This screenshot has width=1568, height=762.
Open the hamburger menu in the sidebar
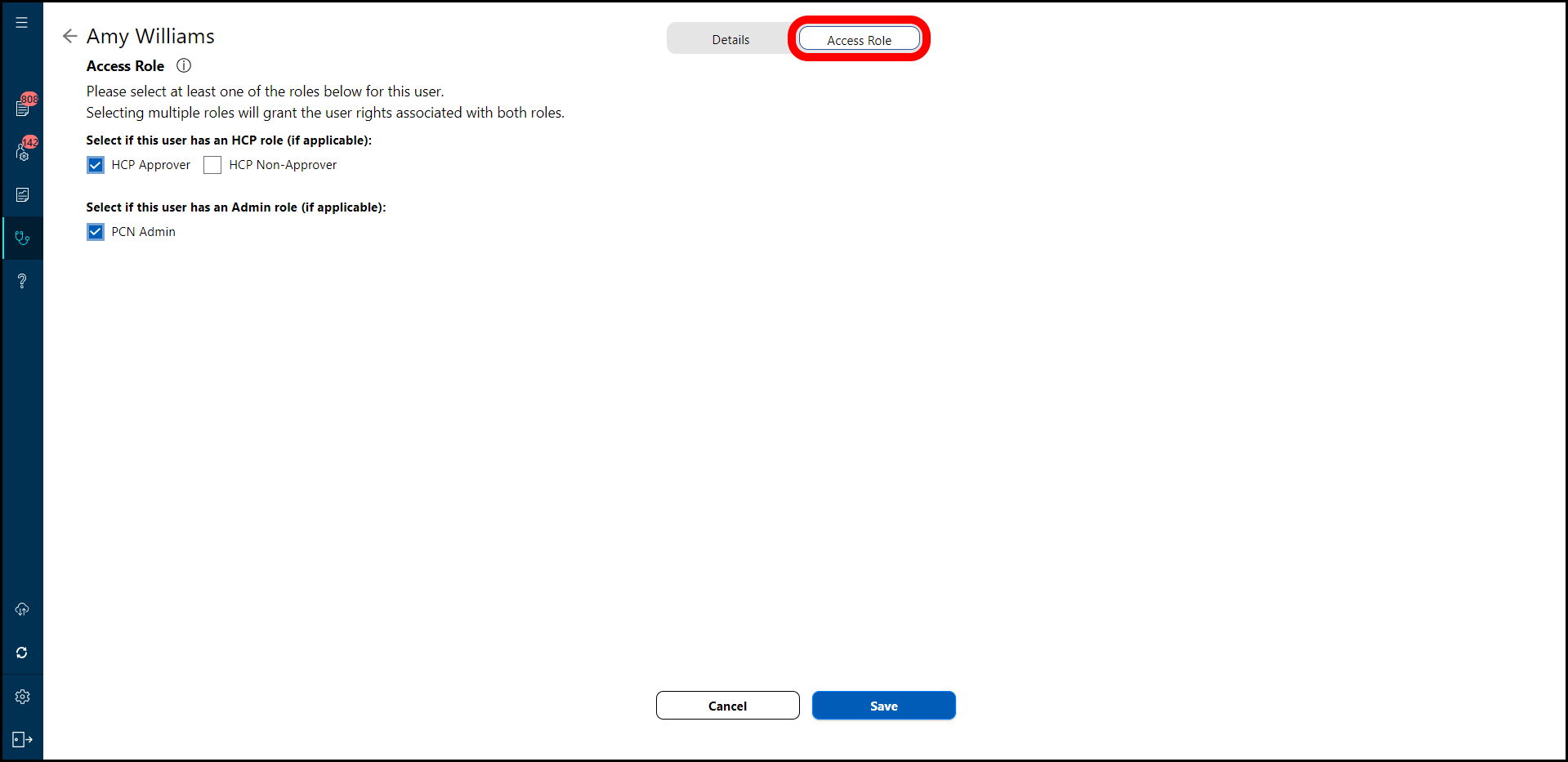point(22,23)
